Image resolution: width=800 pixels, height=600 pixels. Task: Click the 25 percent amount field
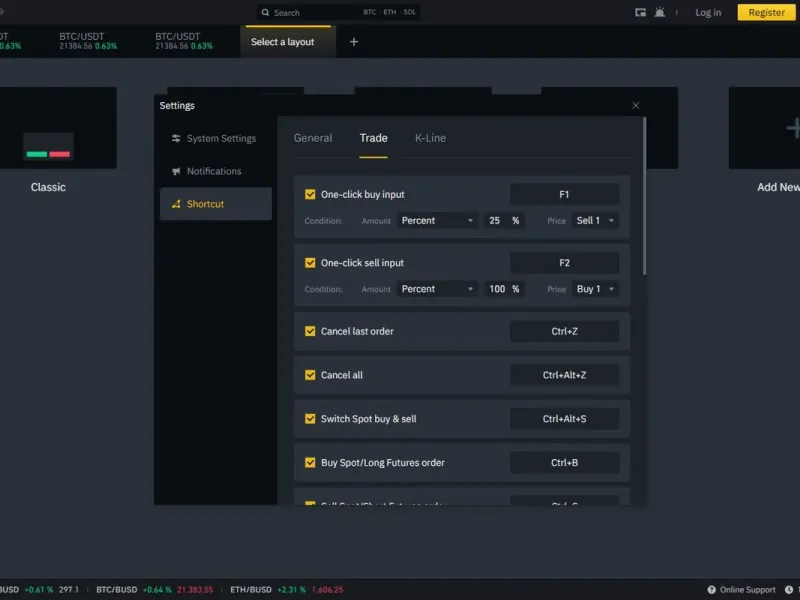(x=504, y=220)
